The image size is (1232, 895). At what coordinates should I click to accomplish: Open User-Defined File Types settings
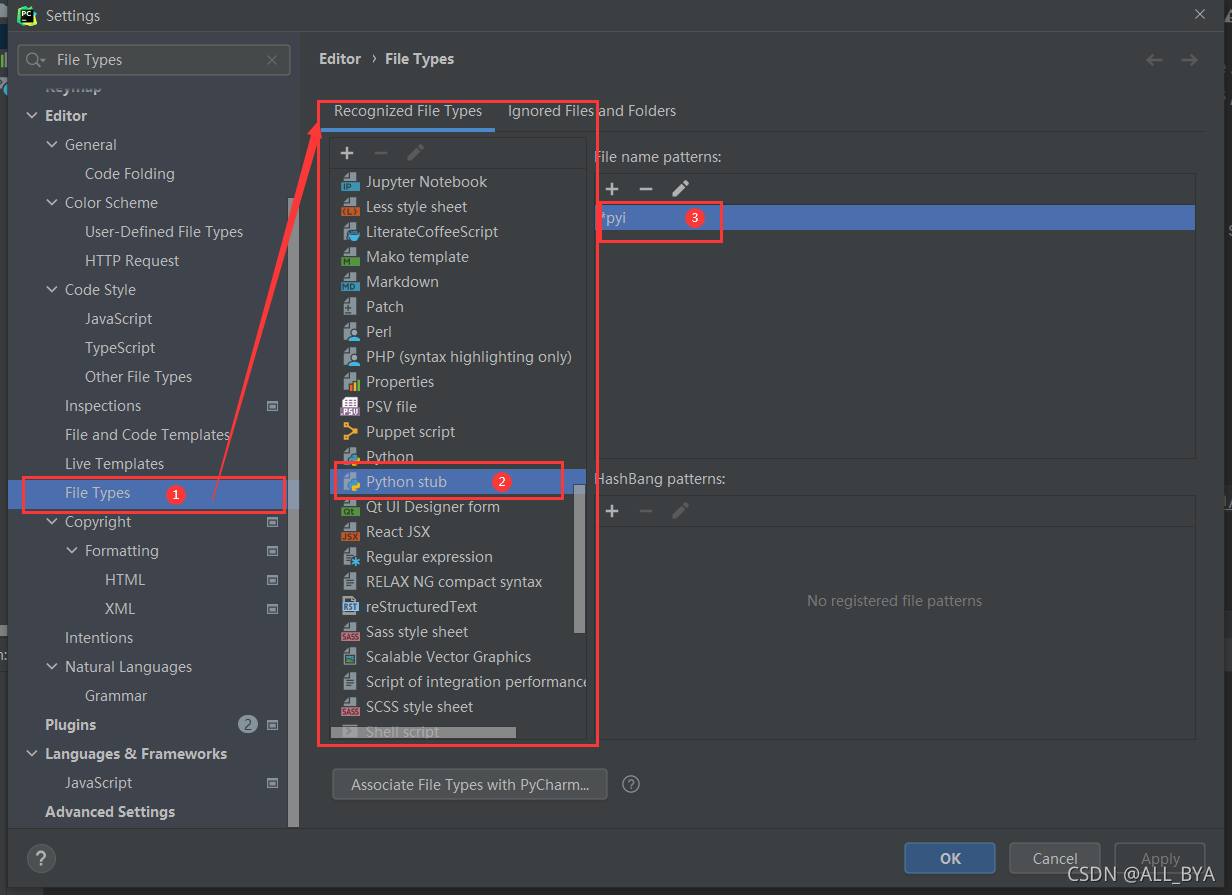coord(164,232)
